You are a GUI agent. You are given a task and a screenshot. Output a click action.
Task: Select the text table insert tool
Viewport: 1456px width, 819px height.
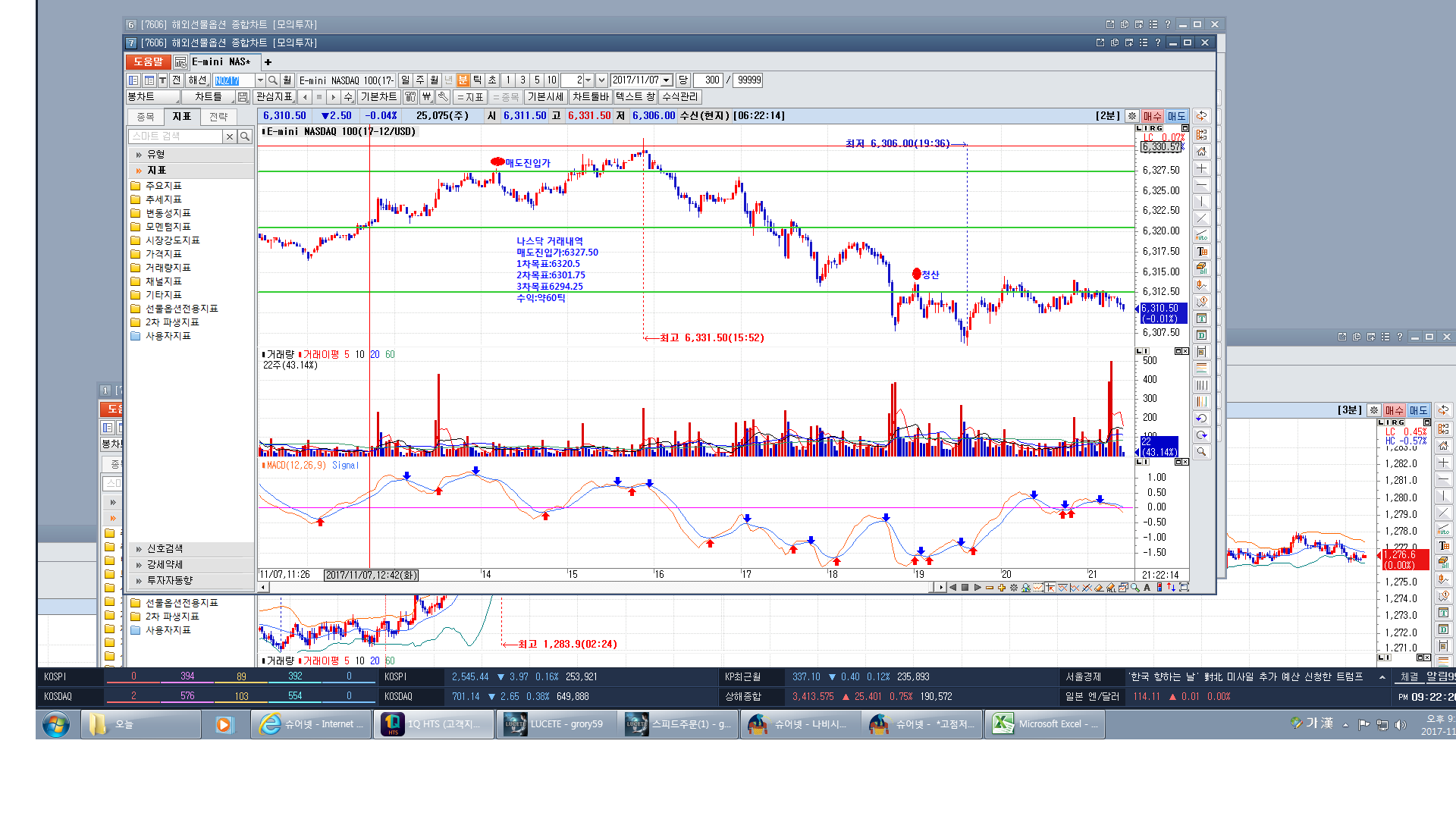click(x=1201, y=252)
